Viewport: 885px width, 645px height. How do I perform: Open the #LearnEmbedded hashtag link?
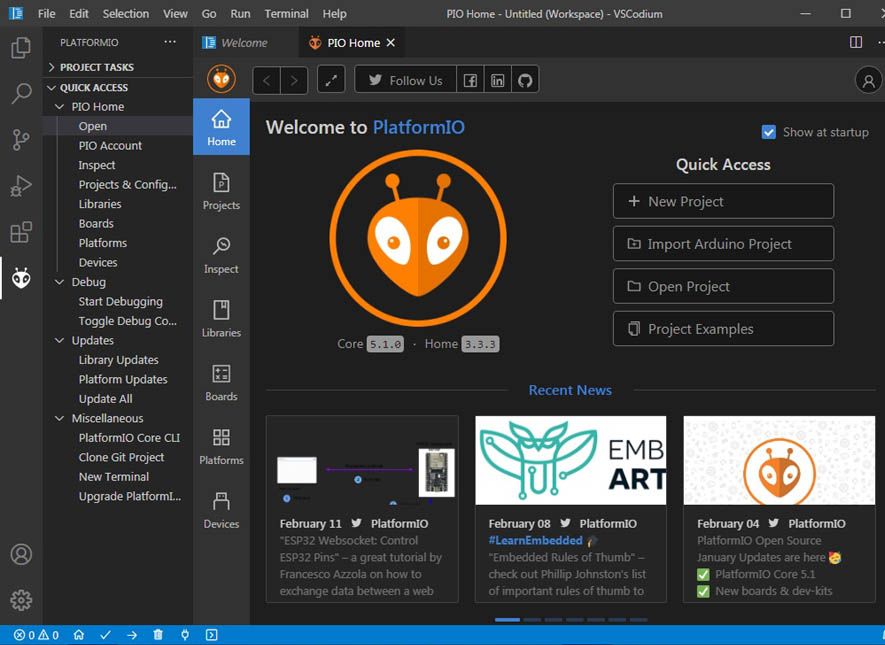click(x=535, y=540)
